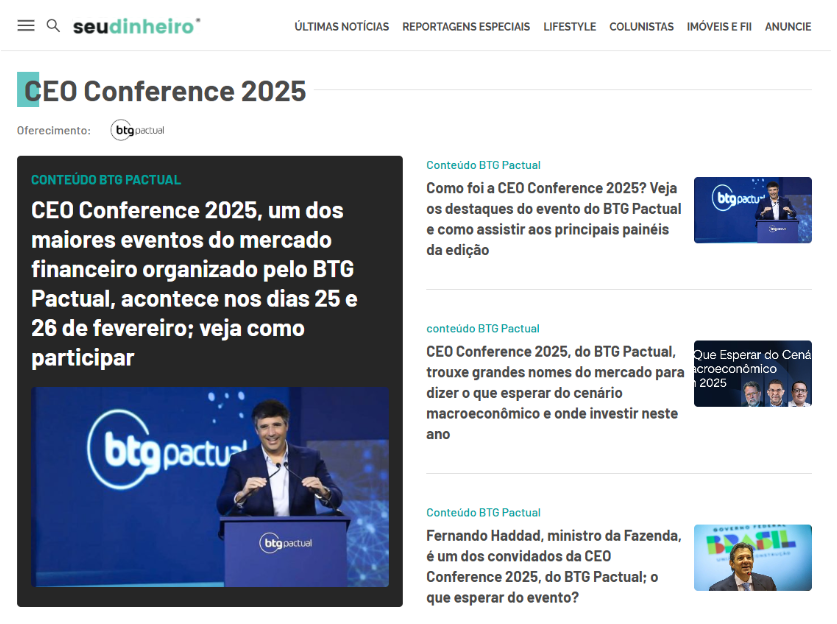Open the CEO Conference 2025 page heading
The width and height of the screenshot is (837, 624).
(x=165, y=91)
